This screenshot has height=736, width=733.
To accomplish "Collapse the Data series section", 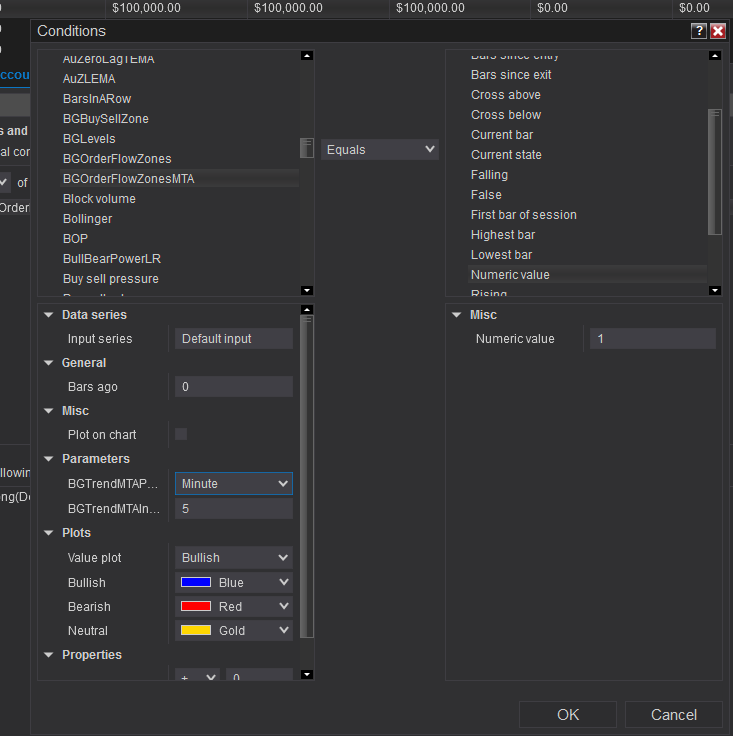I will click(48, 315).
